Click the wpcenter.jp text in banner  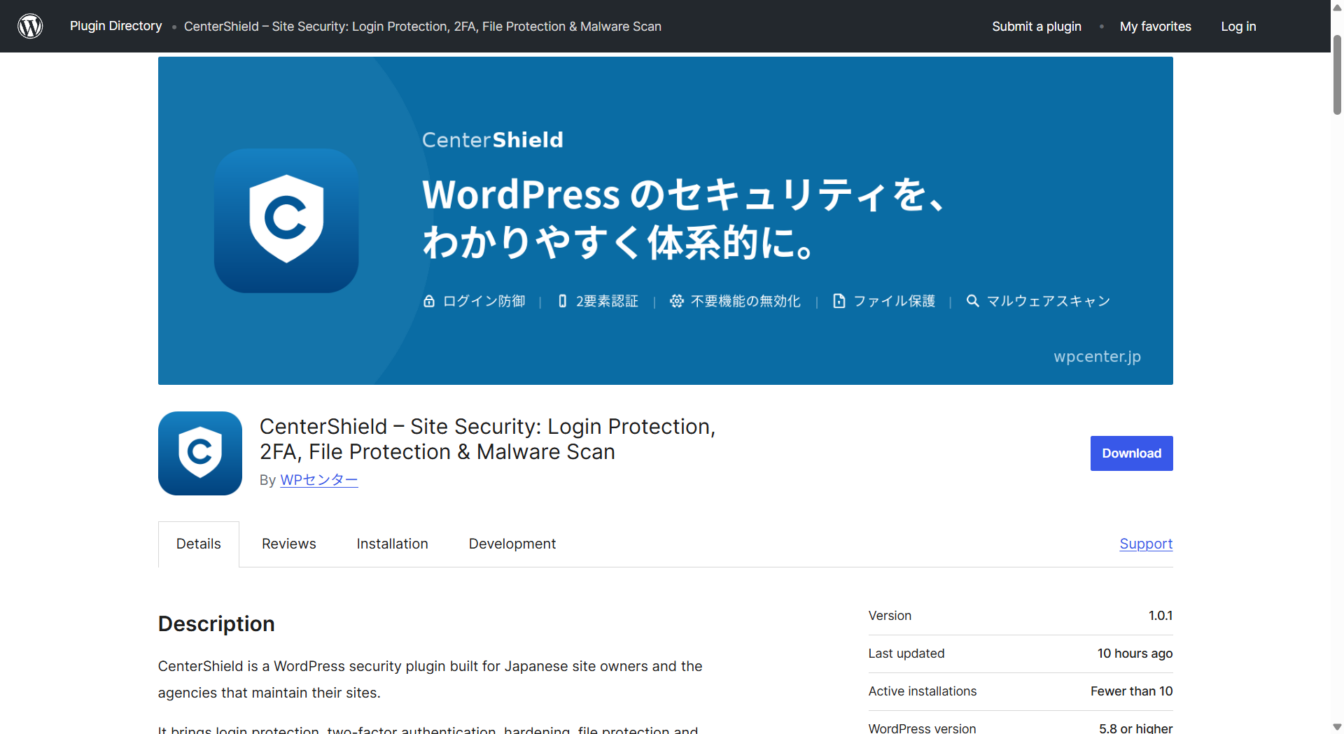click(1097, 357)
